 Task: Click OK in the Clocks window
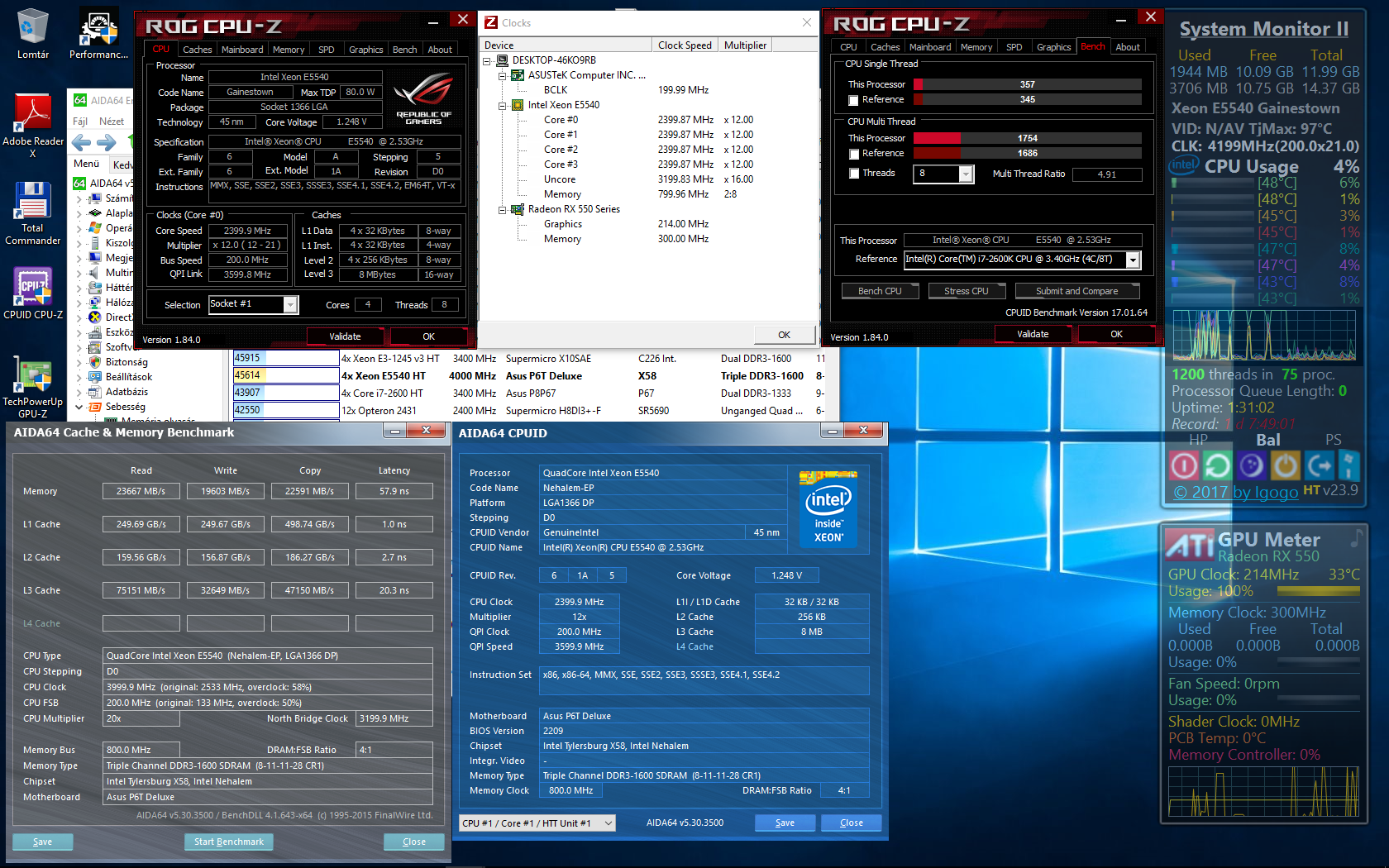pyautogui.click(x=784, y=335)
